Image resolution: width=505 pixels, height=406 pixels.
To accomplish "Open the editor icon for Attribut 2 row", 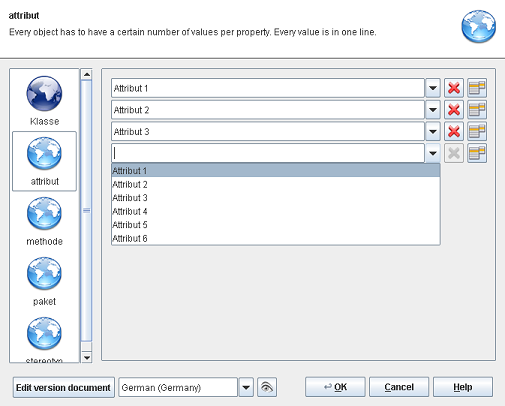I will click(x=477, y=110).
